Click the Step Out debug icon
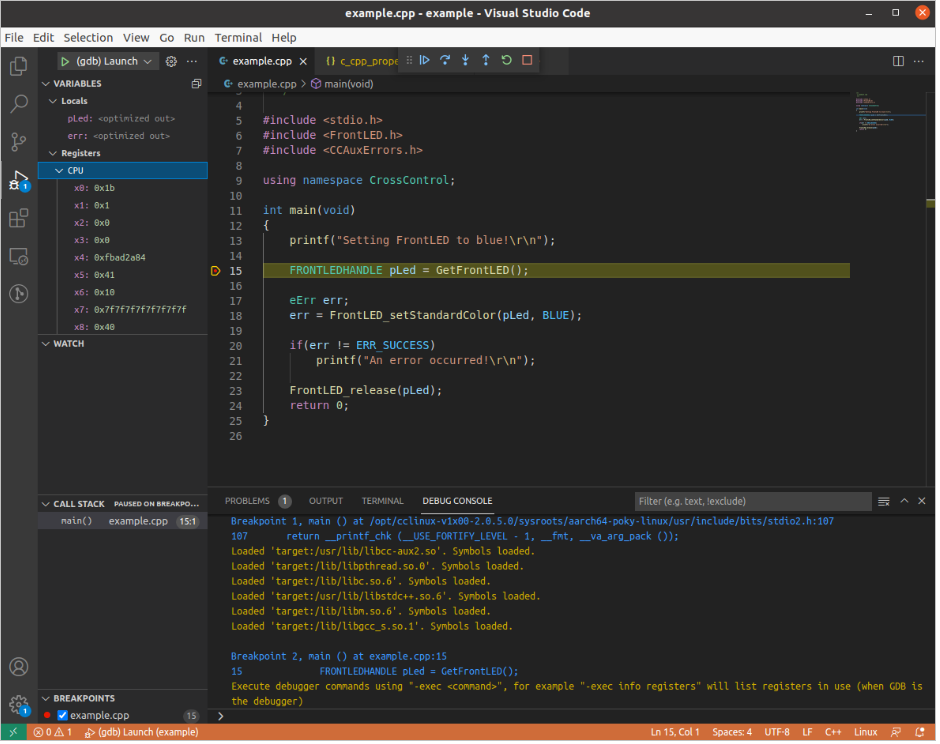 (x=486, y=61)
